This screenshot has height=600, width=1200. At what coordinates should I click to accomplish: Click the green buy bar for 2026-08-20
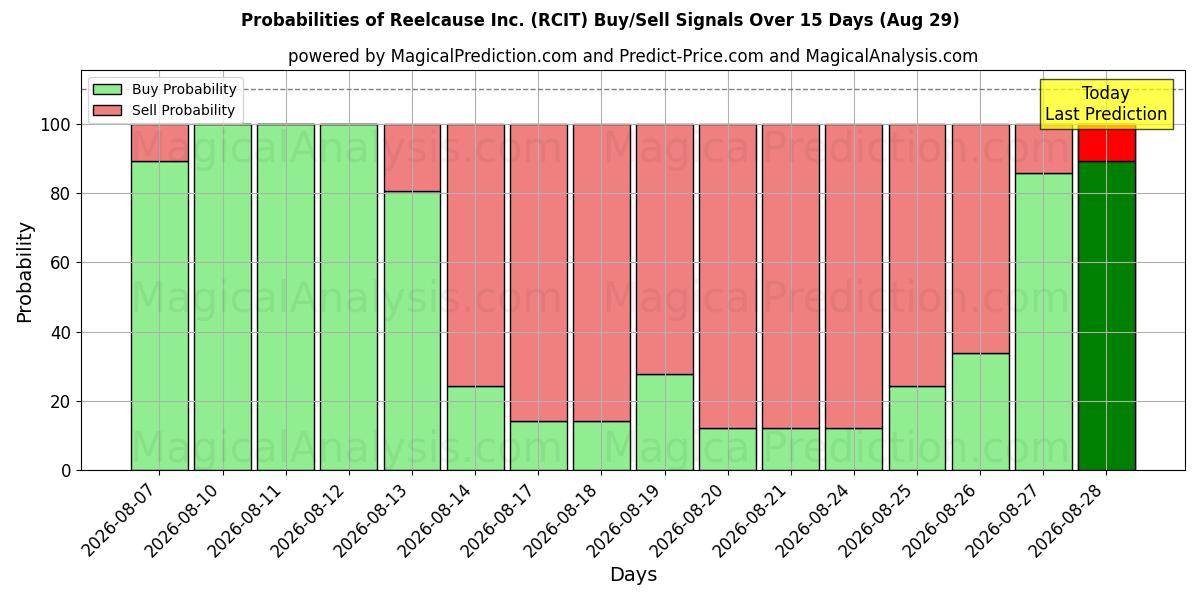click(728, 449)
